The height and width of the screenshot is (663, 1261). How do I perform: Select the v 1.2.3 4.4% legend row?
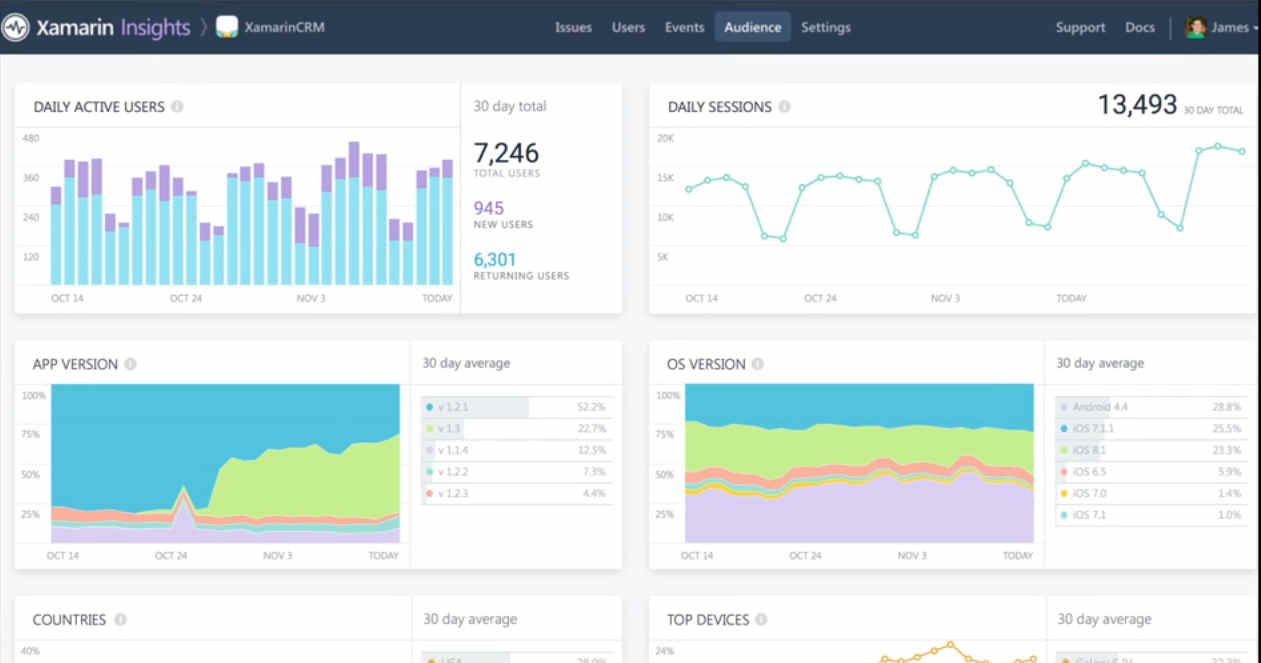(x=516, y=493)
